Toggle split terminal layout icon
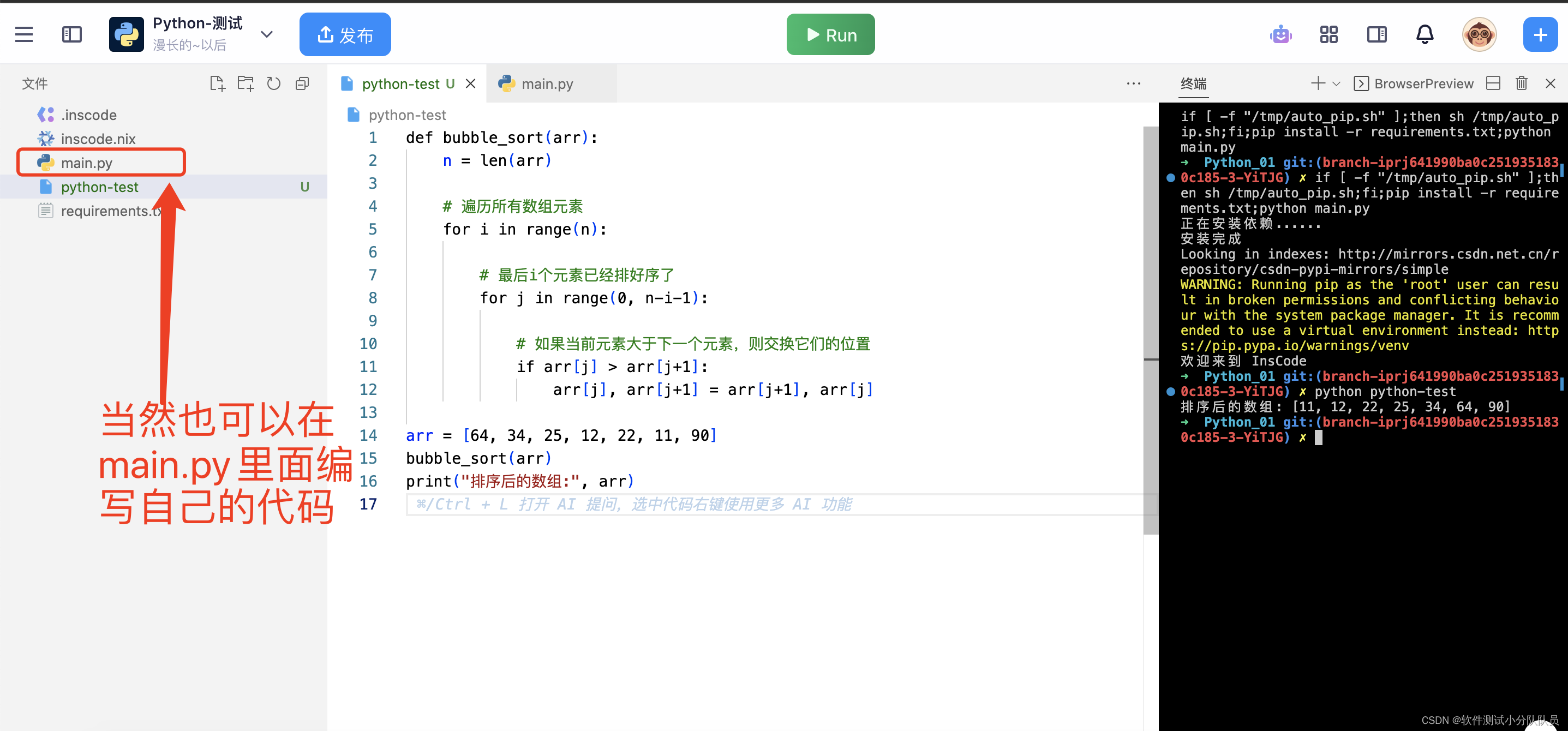 point(1493,83)
